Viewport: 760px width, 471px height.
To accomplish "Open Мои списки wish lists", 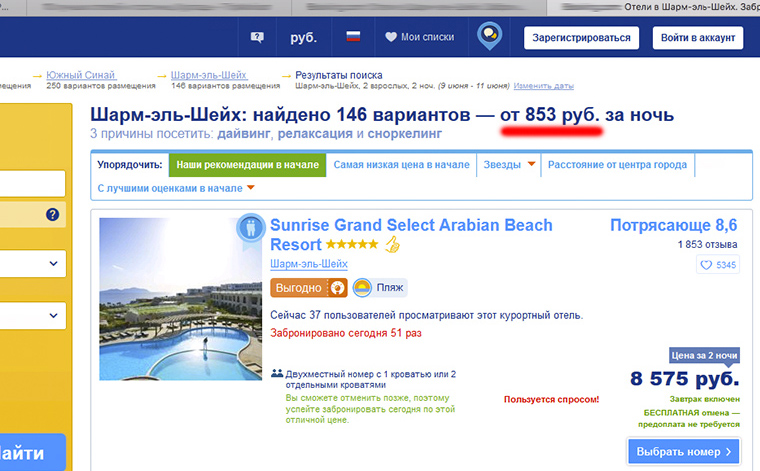I will pyautogui.click(x=420, y=37).
